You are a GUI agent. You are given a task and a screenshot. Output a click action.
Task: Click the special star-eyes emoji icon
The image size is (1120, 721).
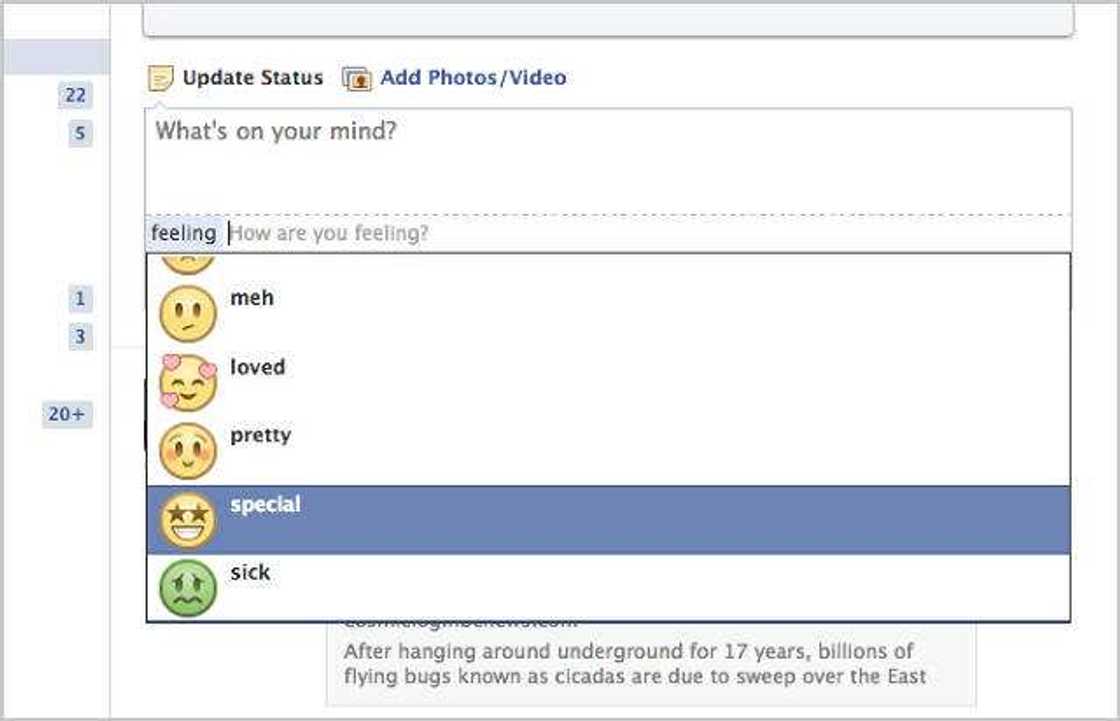coord(187,520)
